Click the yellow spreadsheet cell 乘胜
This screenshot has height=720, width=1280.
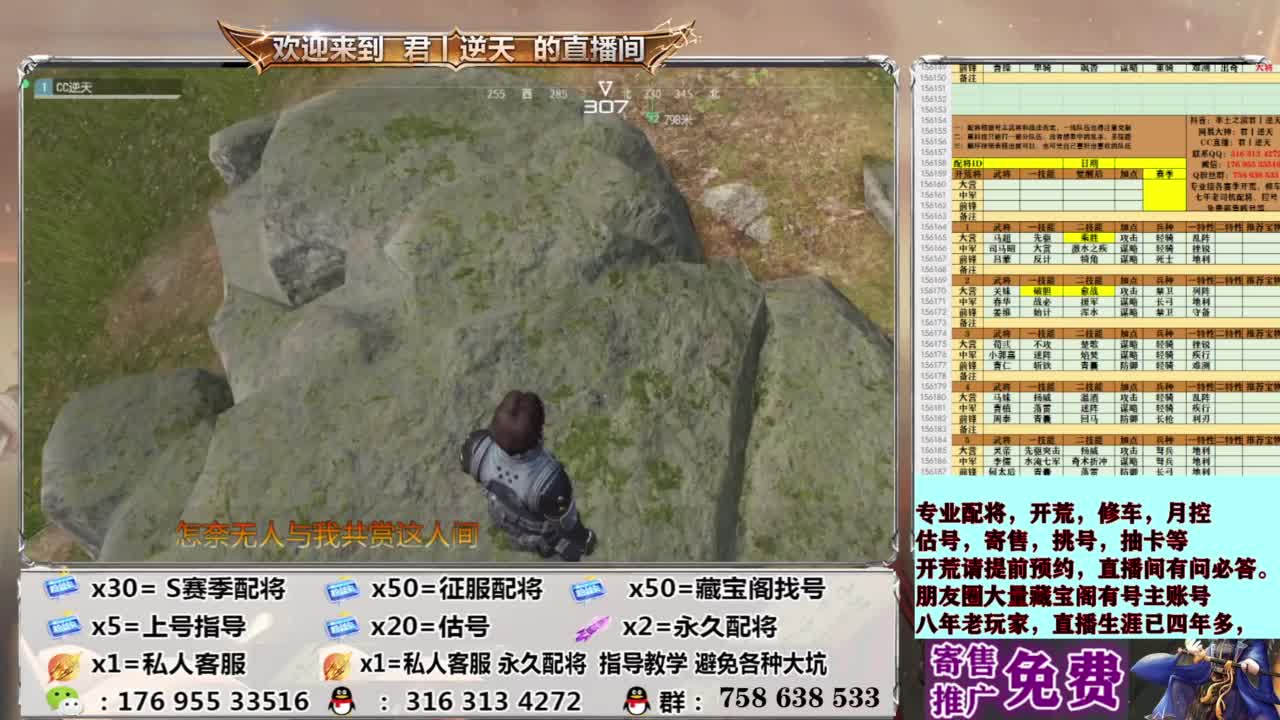1089,238
